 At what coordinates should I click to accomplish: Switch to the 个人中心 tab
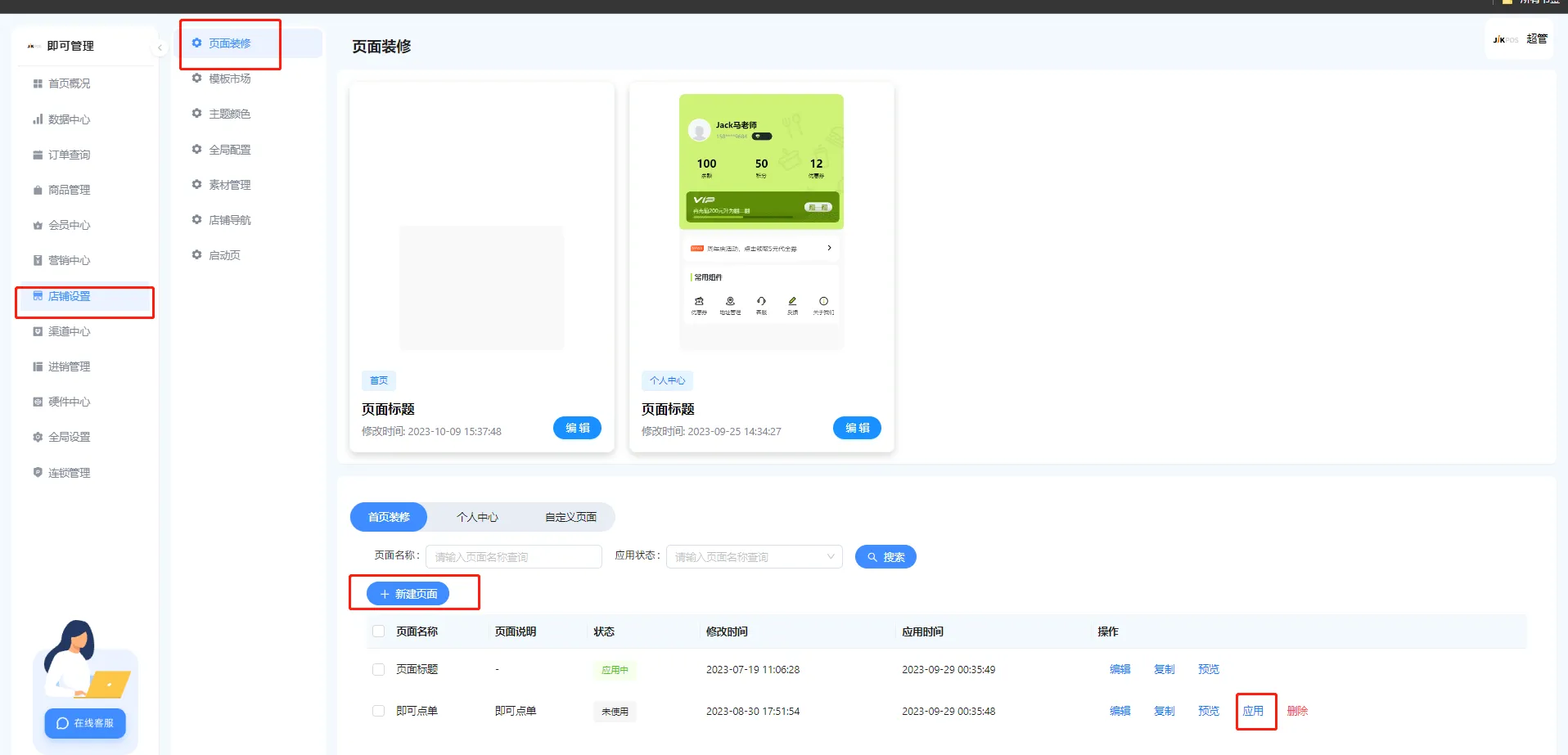pos(477,517)
